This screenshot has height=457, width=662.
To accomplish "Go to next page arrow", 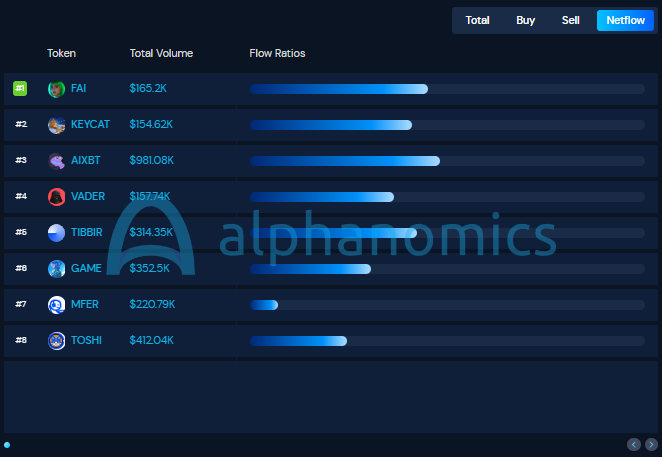I will [651, 444].
